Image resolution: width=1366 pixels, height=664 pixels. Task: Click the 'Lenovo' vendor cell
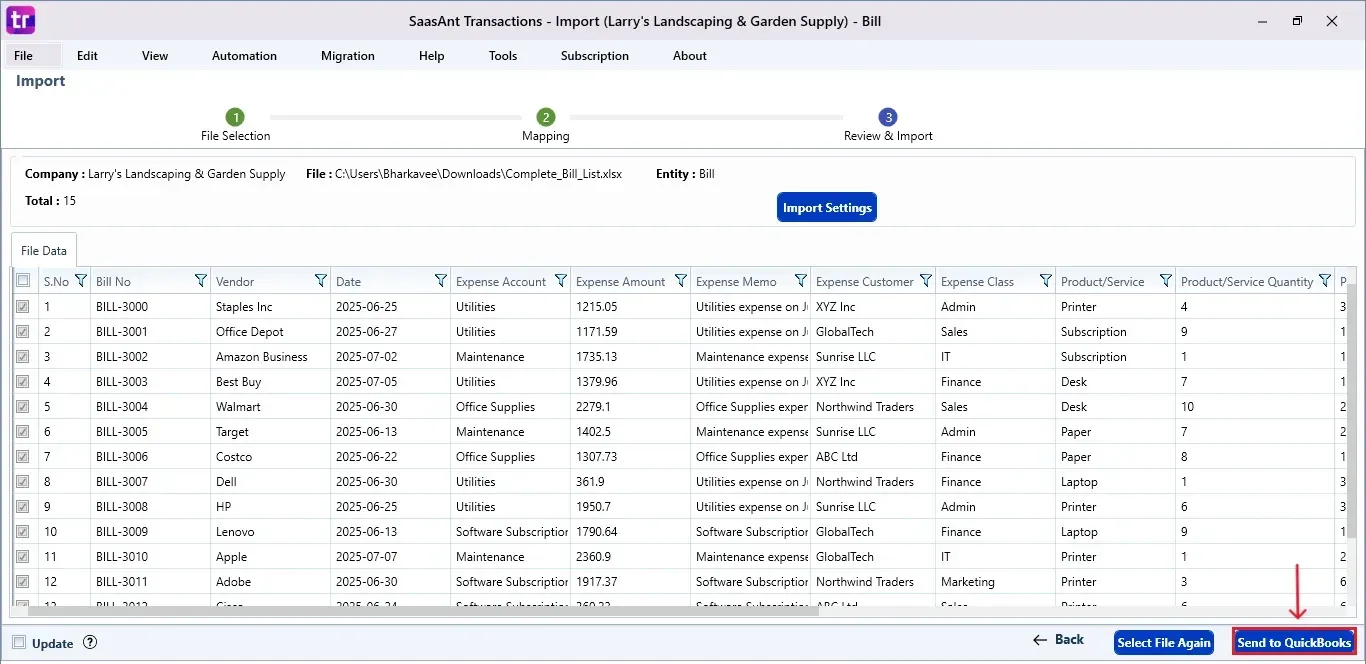click(270, 532)
